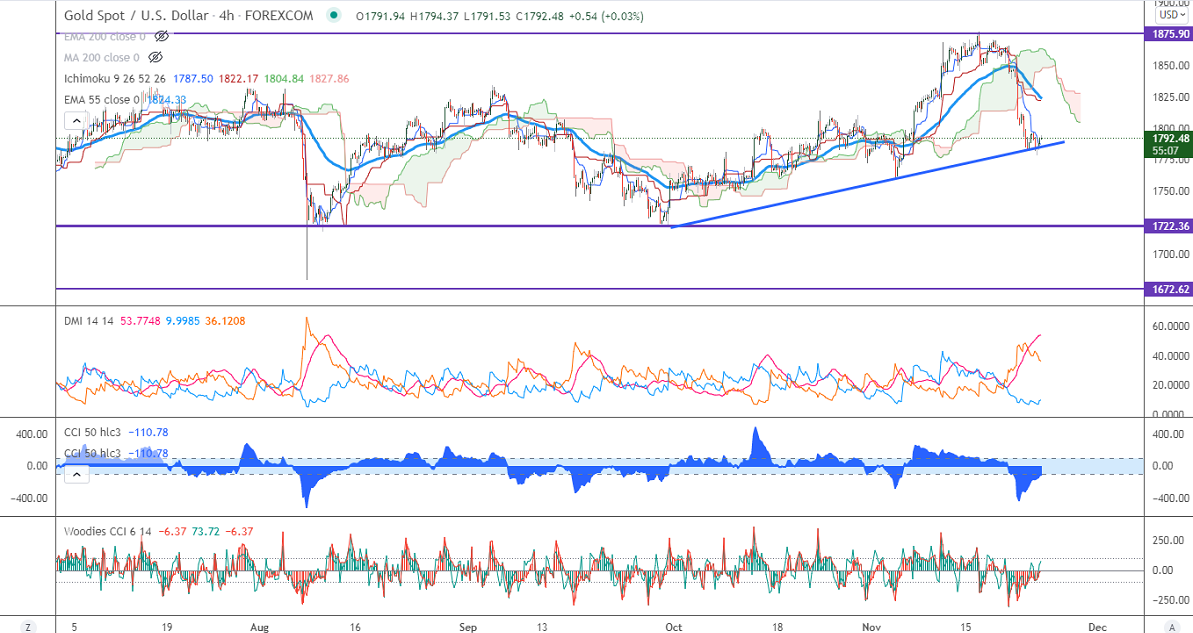This screenshot has width=1193, height=633.
Task: Click the Ichimoku value 1822.17
Action: click(x=238, y=78)
